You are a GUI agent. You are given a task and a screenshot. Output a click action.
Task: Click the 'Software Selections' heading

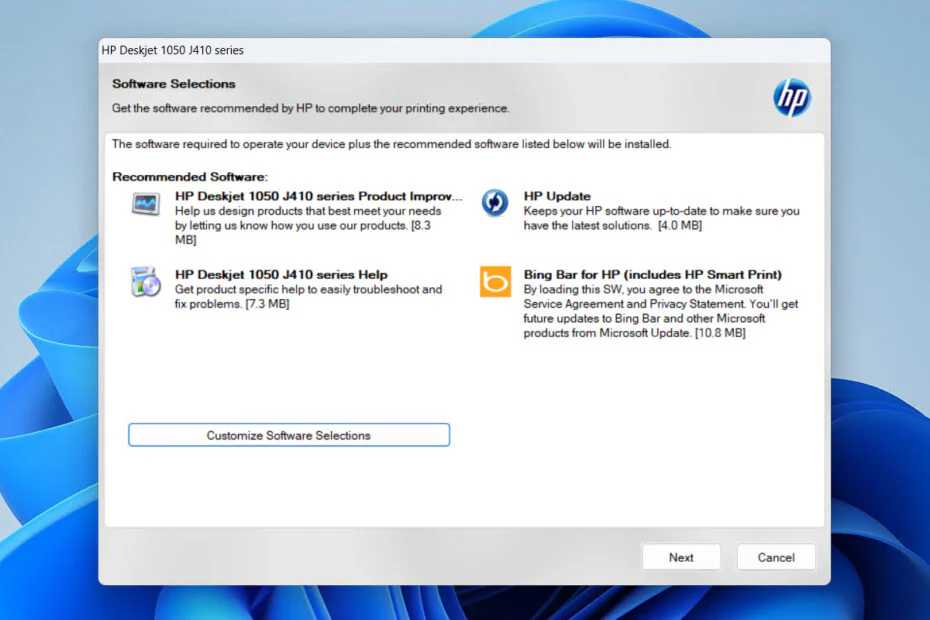point(174,84)
